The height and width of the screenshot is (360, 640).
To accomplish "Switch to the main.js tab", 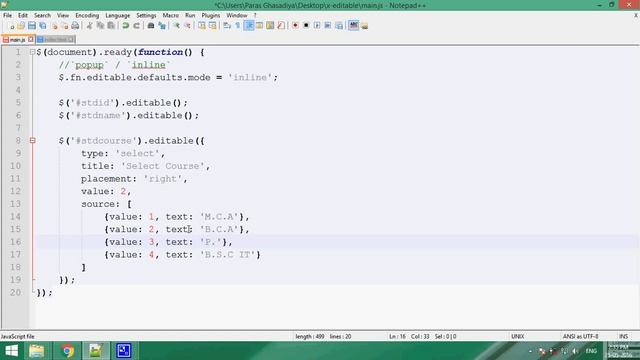I will 17,40.
